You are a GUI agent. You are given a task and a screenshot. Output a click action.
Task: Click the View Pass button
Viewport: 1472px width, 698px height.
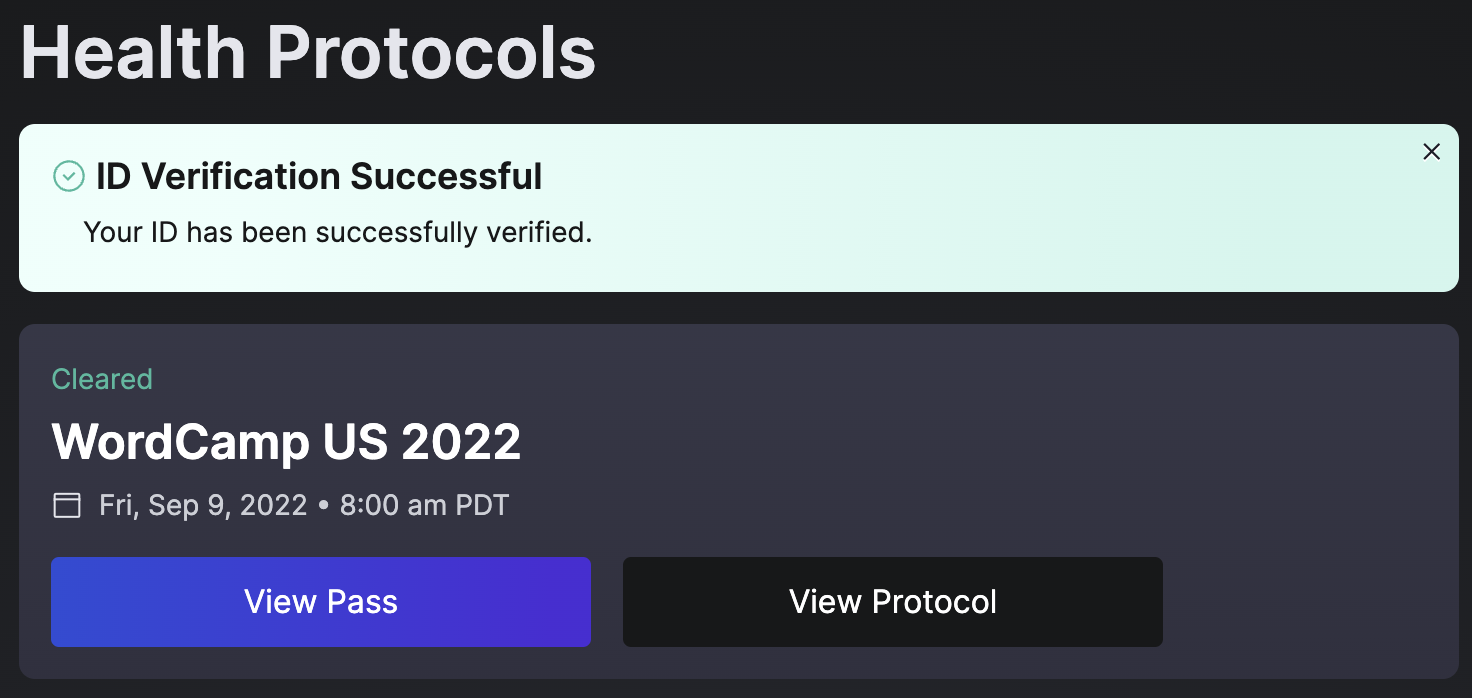coord(321,602)
